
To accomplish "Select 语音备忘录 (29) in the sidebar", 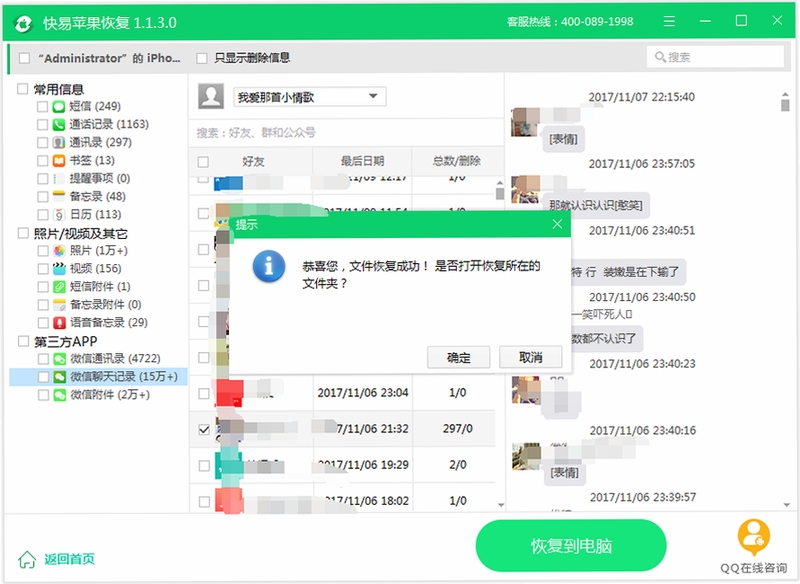I will click(x=109, y=322).
